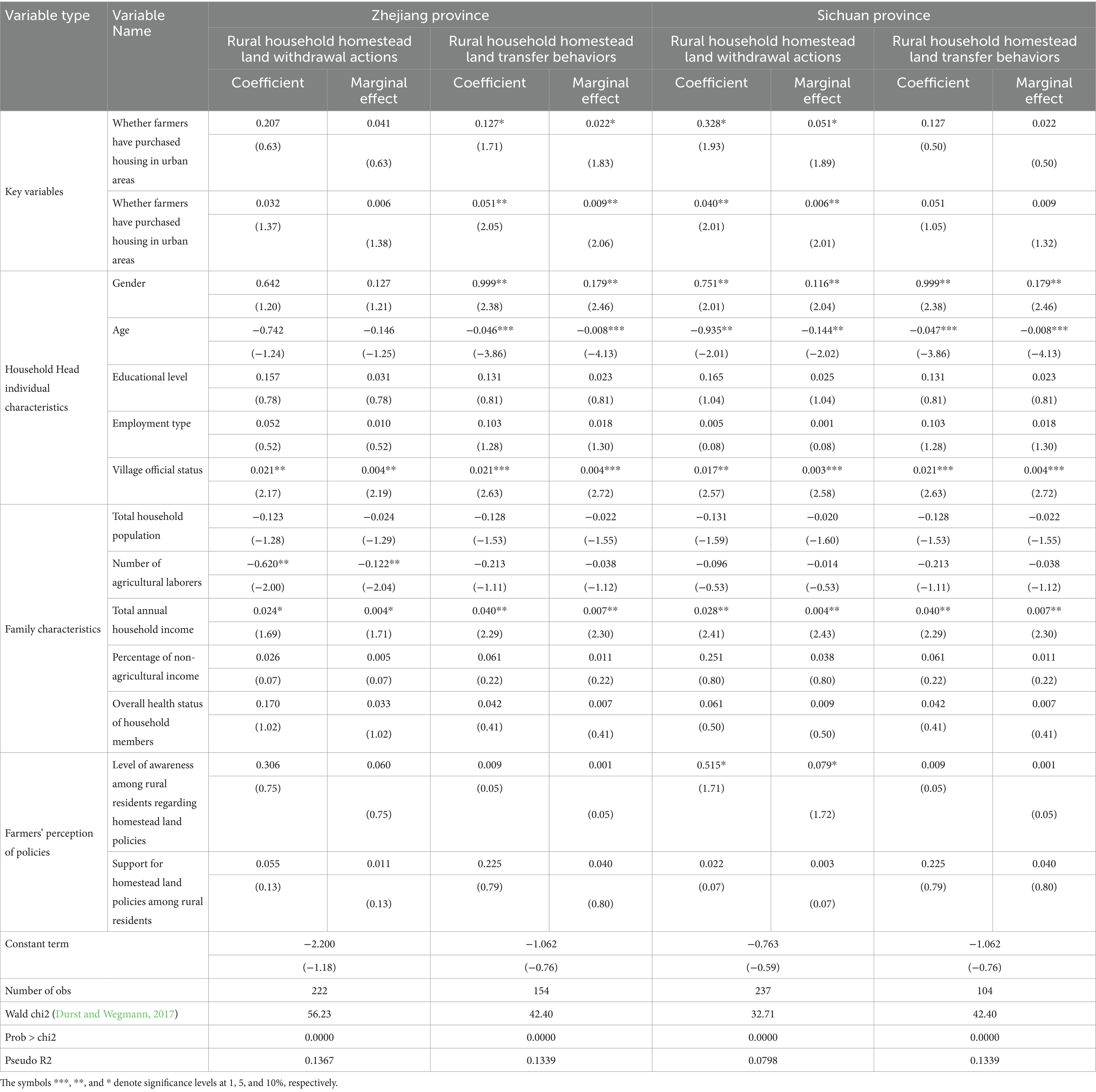Image resolution: width=1096 pixels, height=1092 pixels.
Task: Click the coefficient −0.620** cell
Action: pyautogui.click(x=268, y=564)
